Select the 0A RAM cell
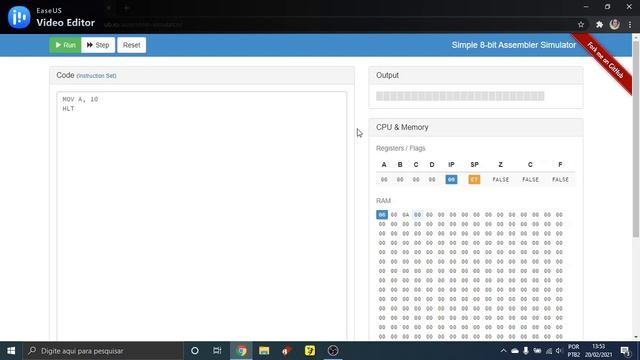640x360 pixels. (x=406, y=215)
